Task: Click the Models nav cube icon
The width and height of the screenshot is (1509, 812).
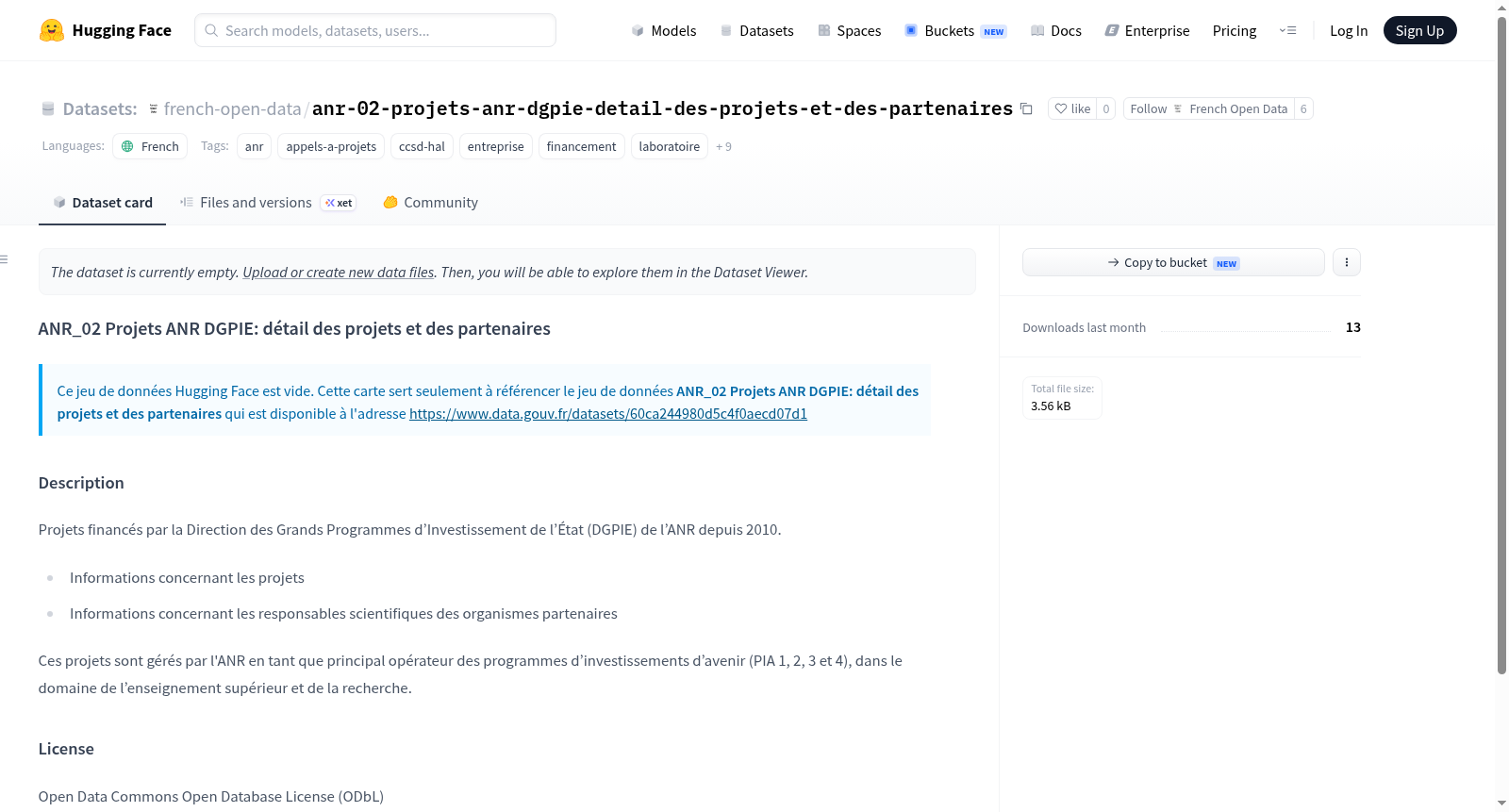Action: click(638, 30)
